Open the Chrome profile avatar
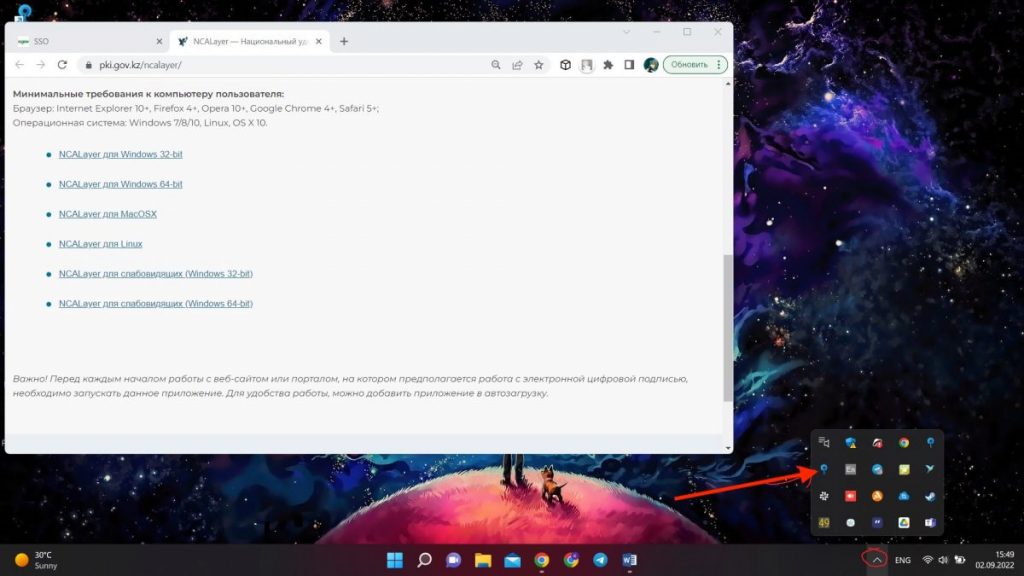1024x576 pixels. click(x=650, y=65)
